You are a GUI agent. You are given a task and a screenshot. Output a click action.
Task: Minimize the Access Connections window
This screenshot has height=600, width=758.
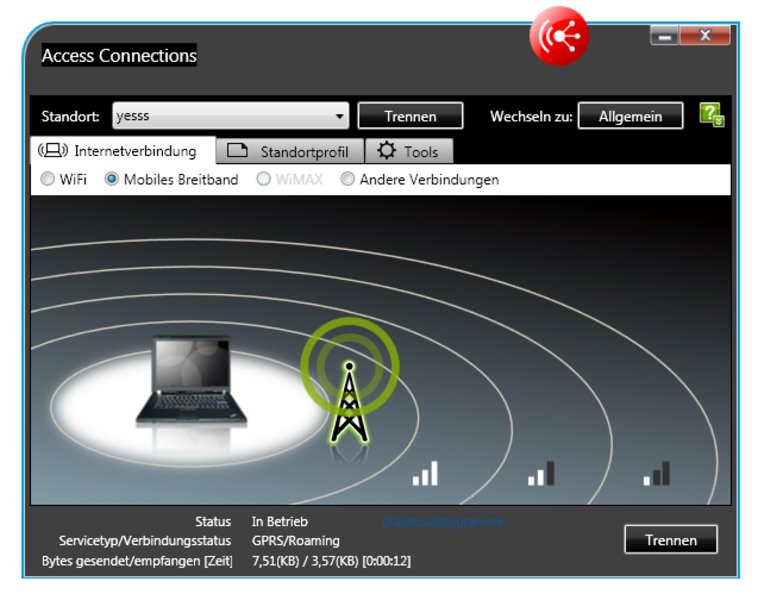click(665, 36)
